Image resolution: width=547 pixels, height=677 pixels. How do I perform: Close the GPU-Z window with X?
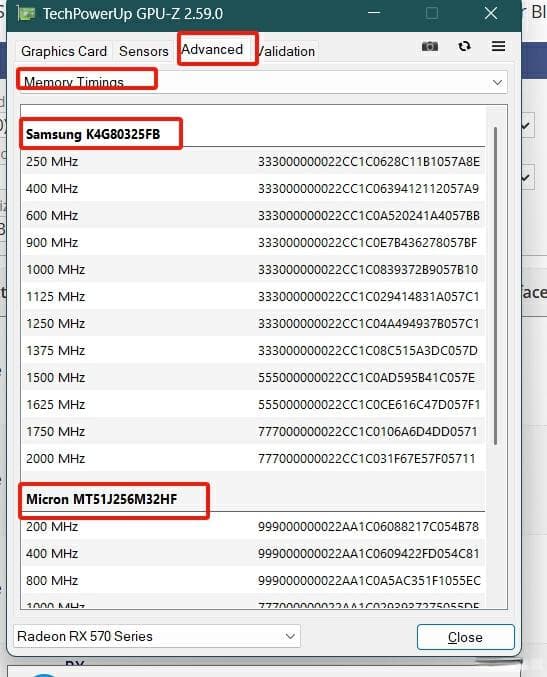click(491, 13)
